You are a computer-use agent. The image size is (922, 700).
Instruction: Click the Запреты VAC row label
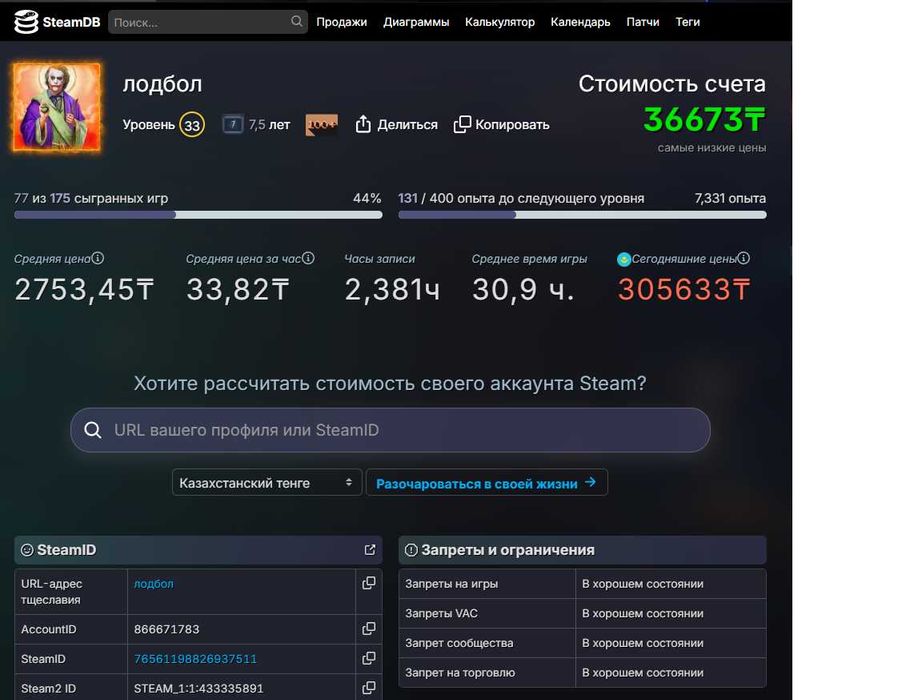tap(441, 614)
